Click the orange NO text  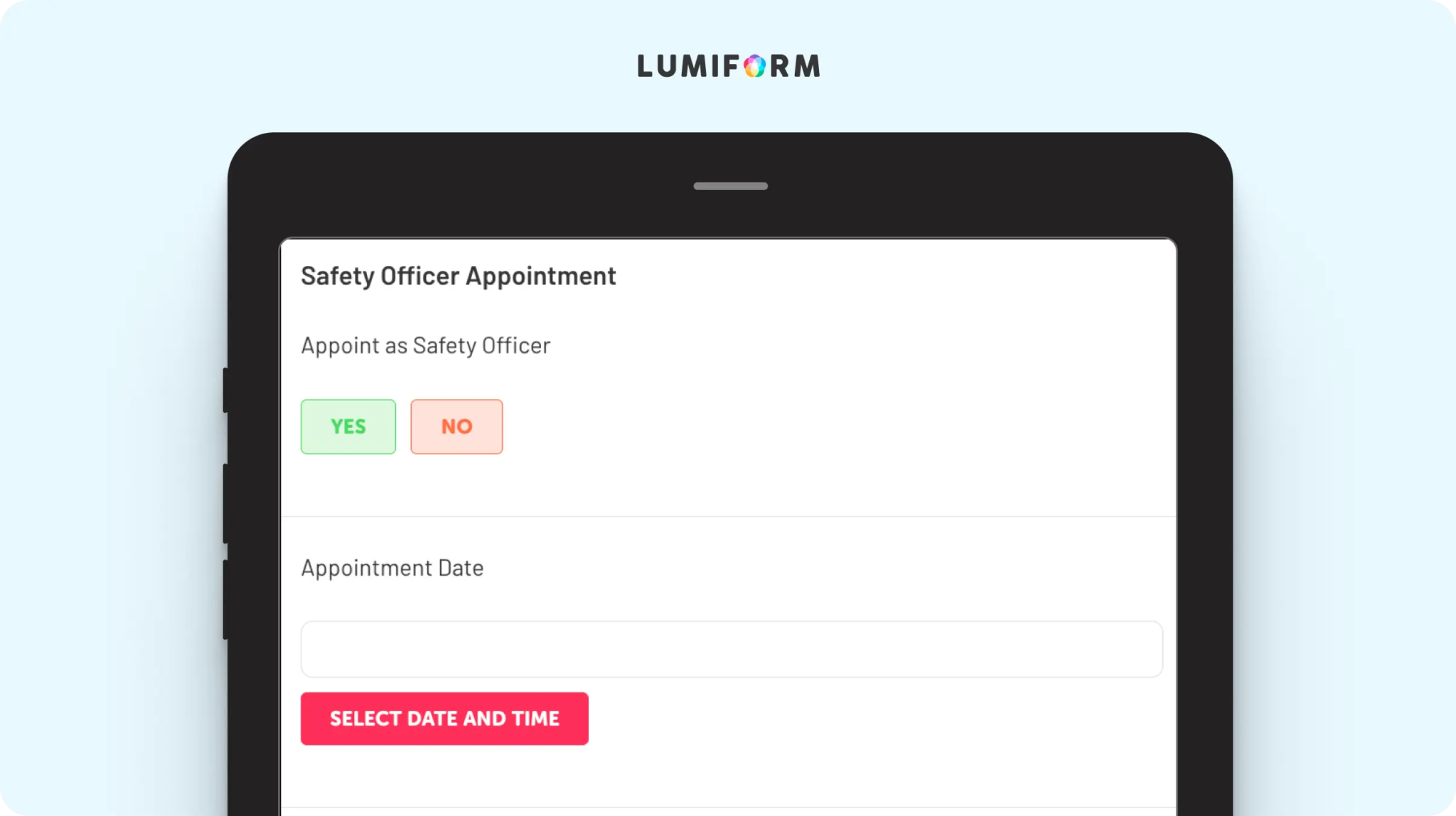(456, 426)
